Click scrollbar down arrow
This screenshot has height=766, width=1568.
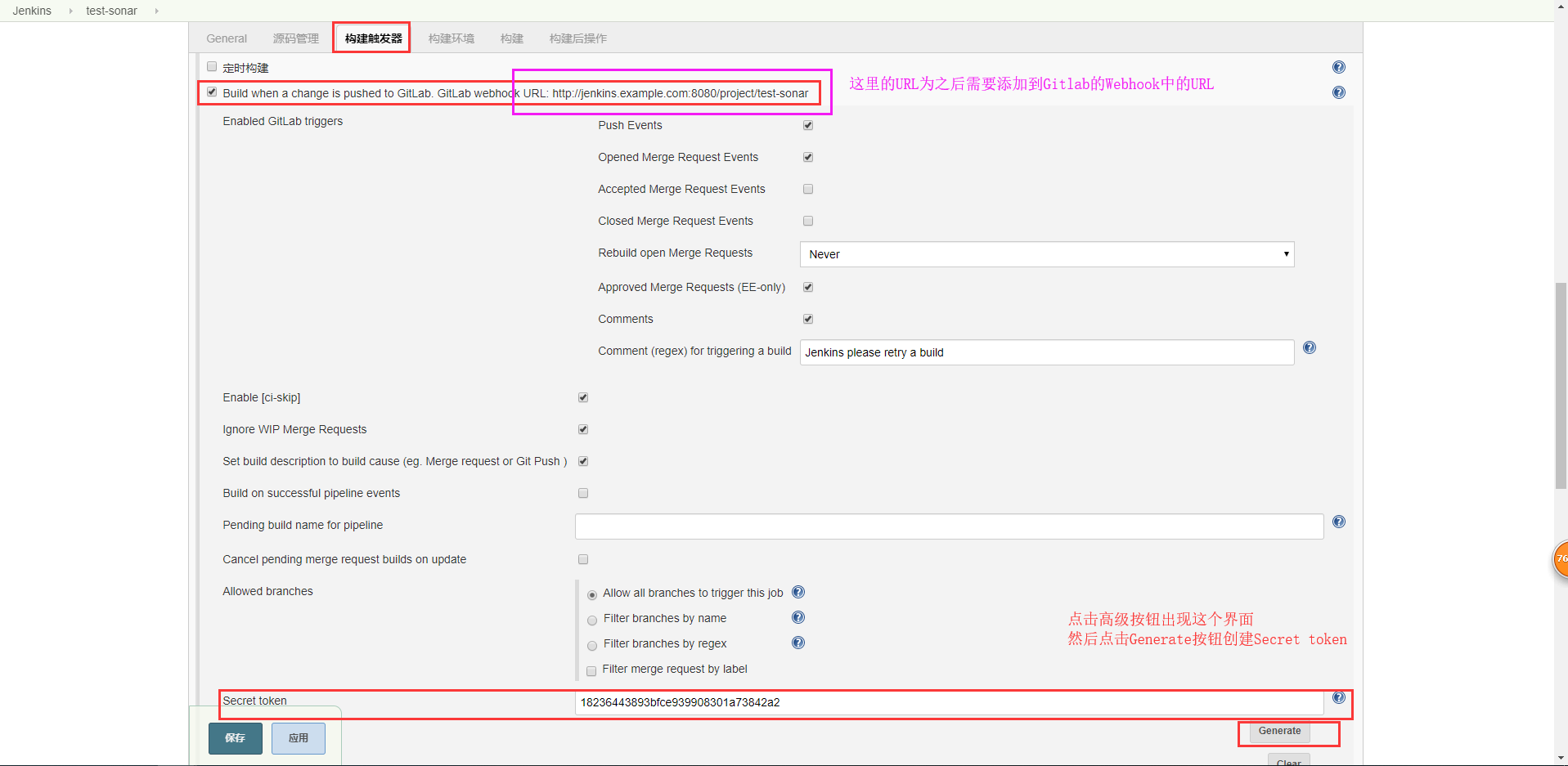click(1561, 758)
